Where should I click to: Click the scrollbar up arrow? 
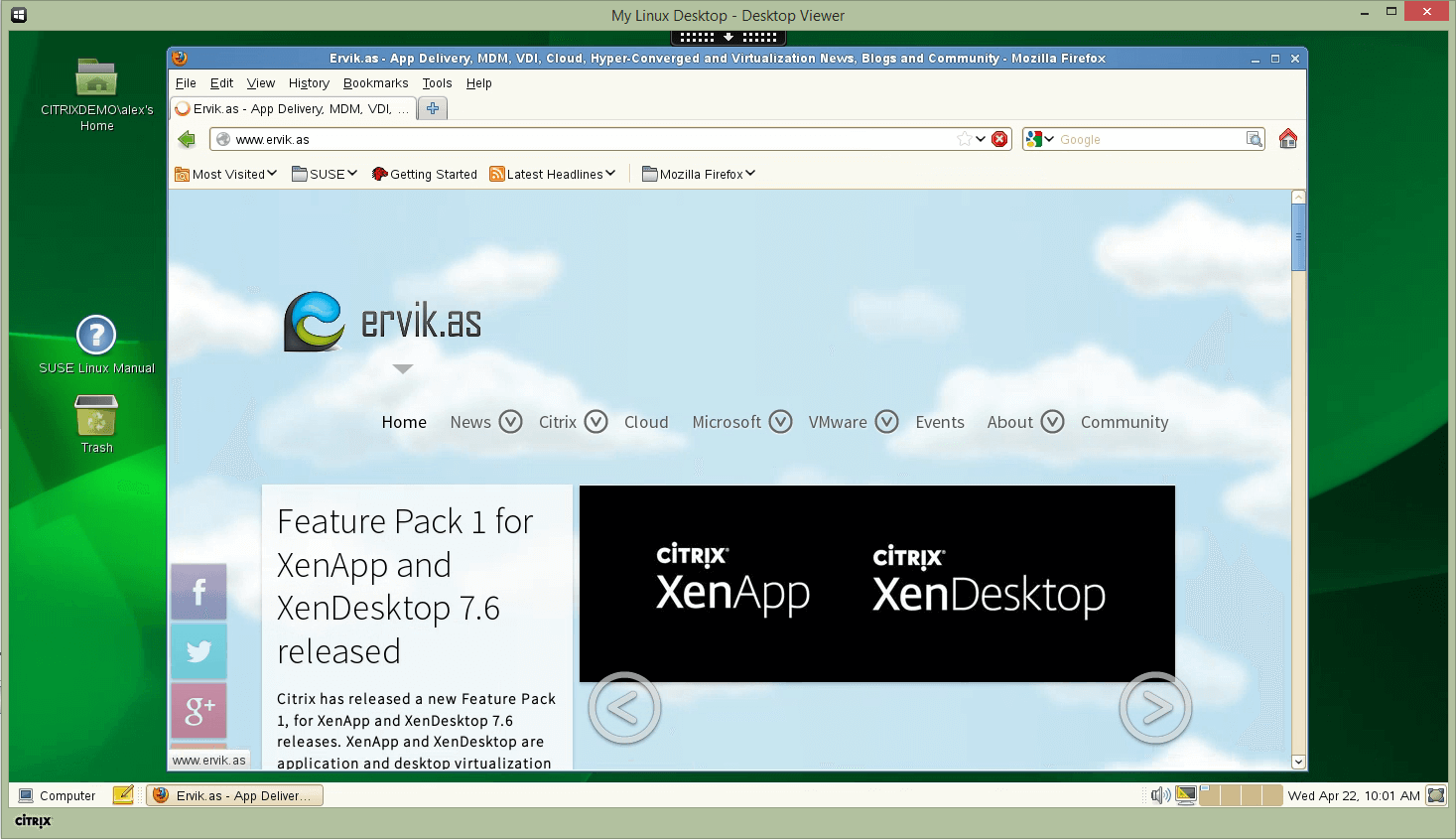click(x=1298, y=197)
